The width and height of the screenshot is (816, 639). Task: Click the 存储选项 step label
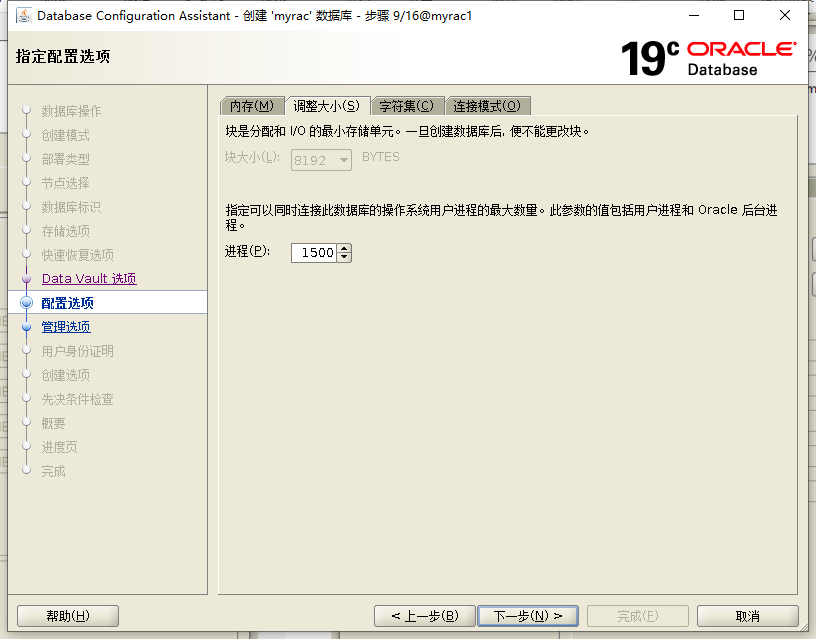click(x=66, y=231)
